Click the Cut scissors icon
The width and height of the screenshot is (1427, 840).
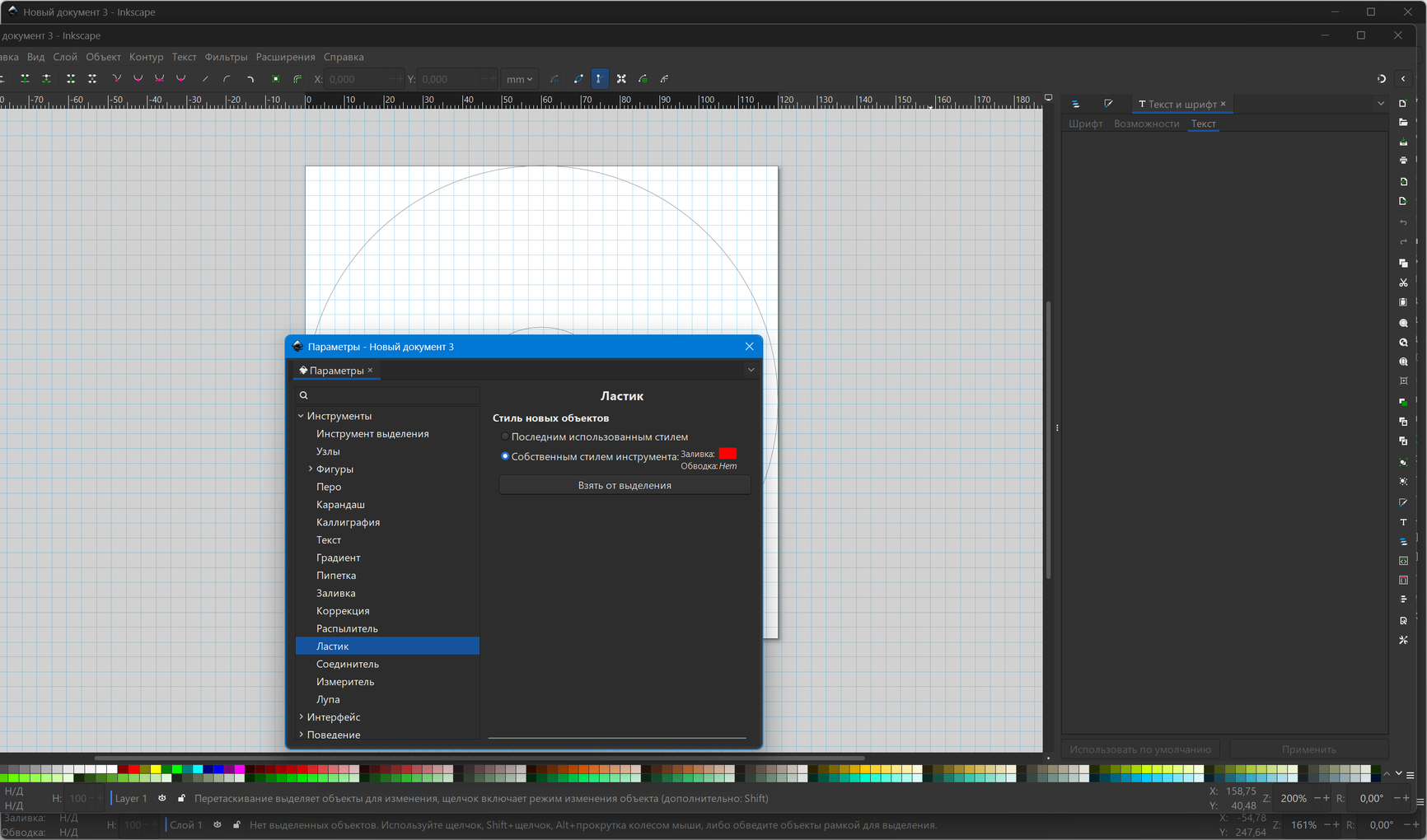pos(1403,282)
